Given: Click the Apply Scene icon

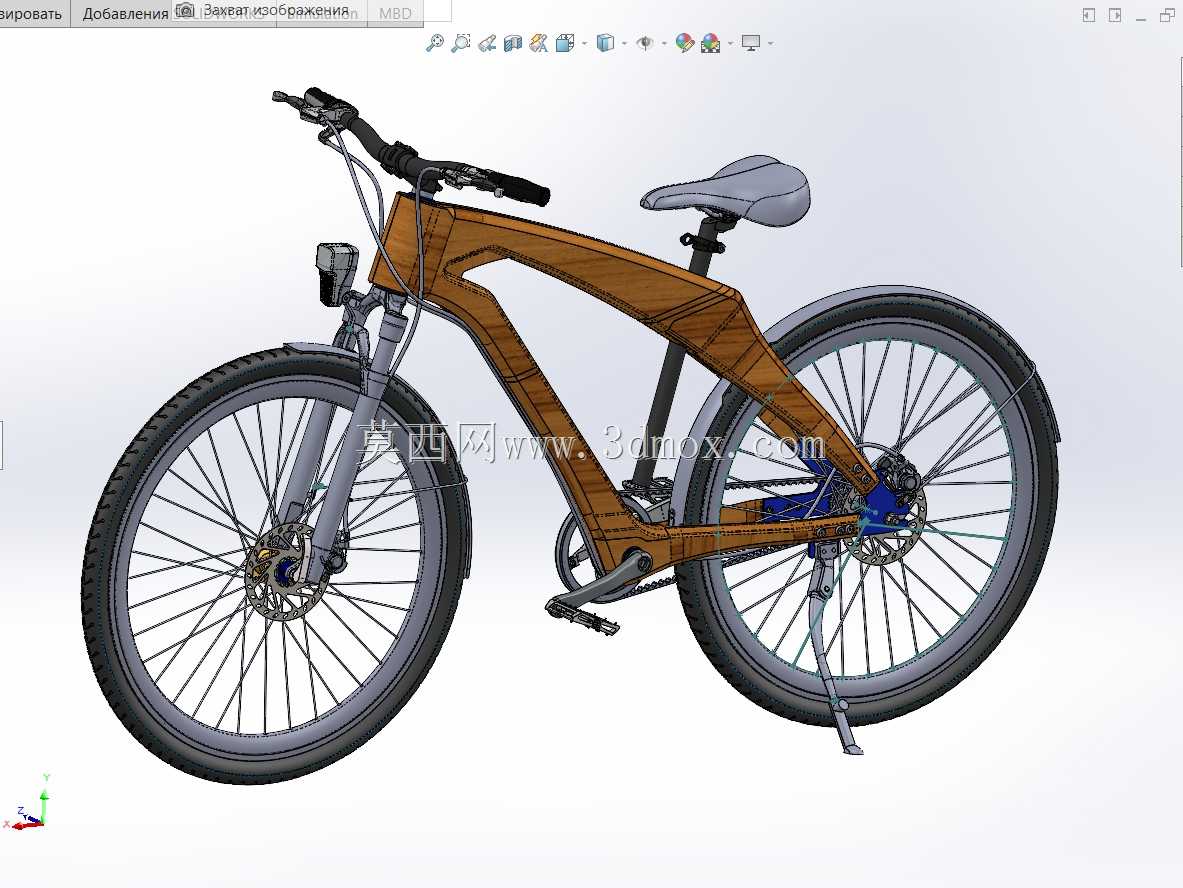Looking at the screenshot, I should tap(711, 43).
